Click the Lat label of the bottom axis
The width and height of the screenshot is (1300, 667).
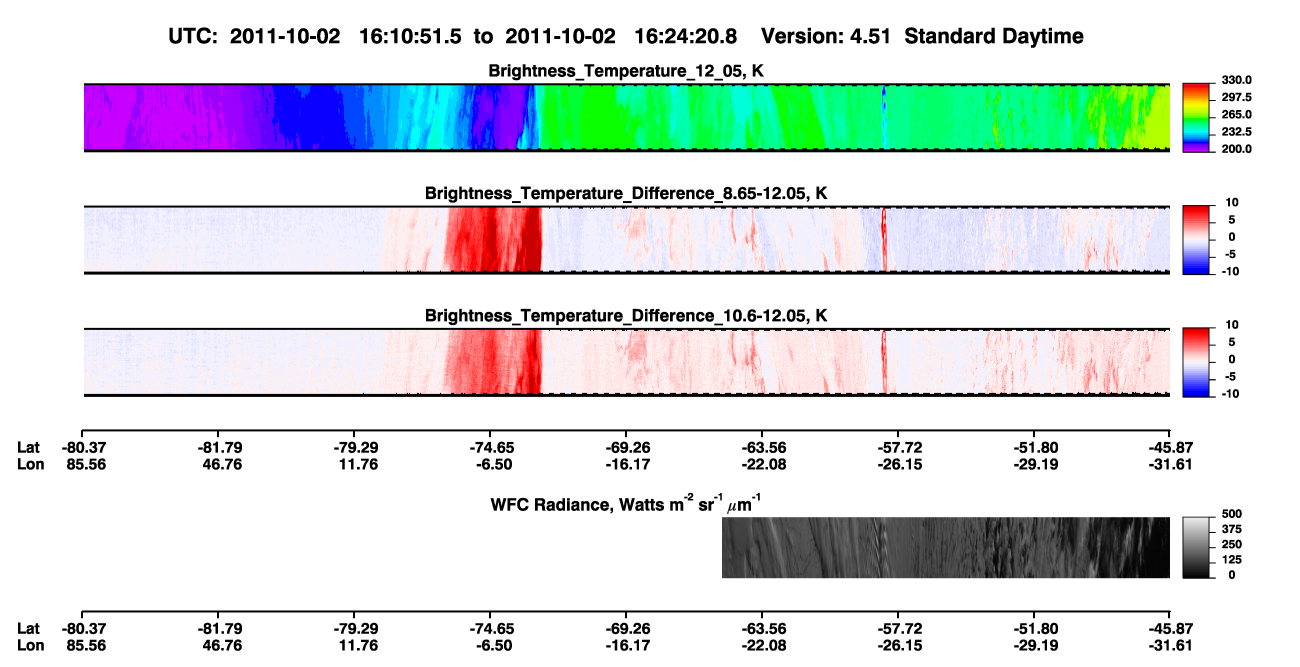tap(29, 628)
